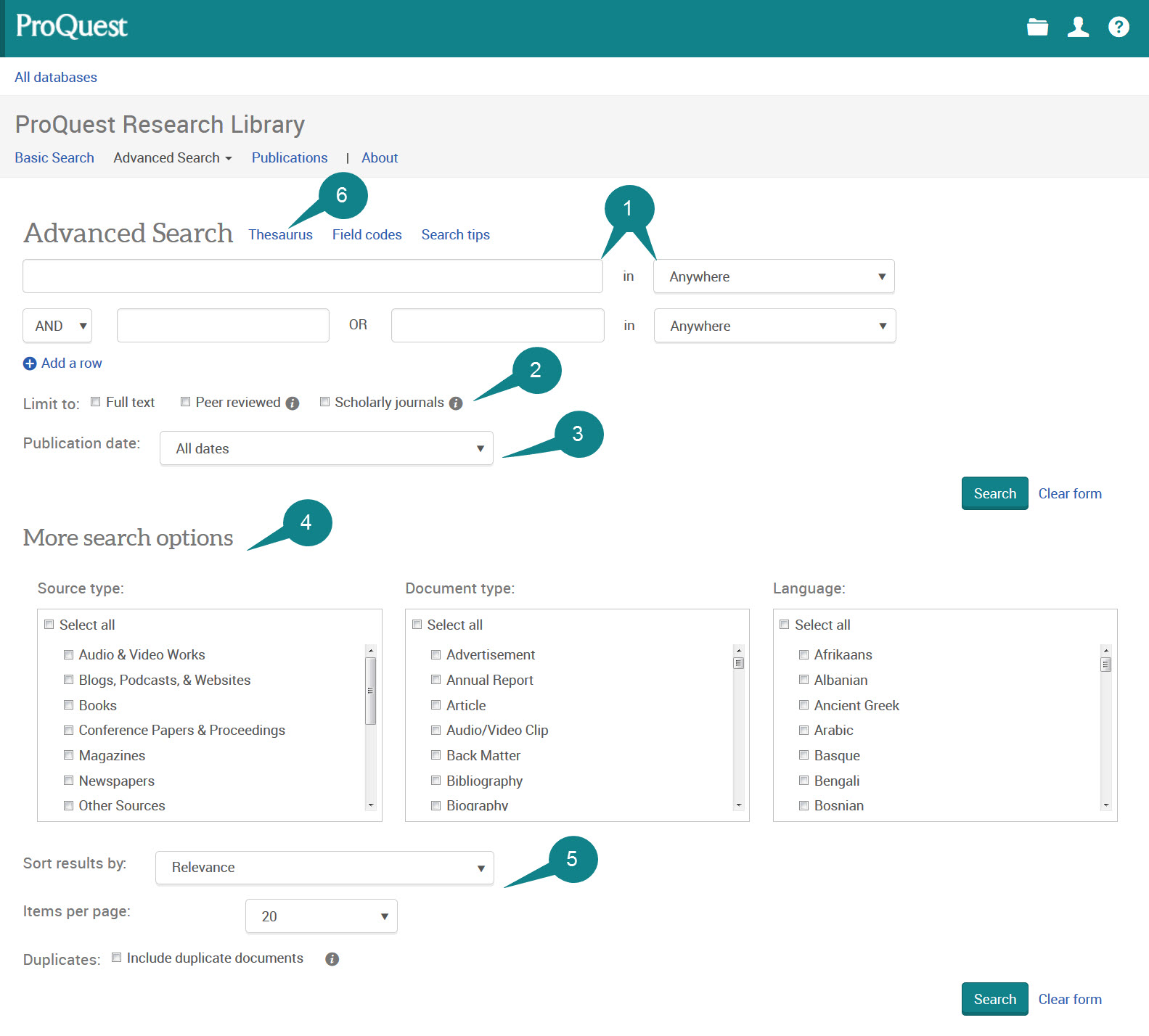Toggle Select all under Document type
Viewport: 1149px width, 1036px height.
(417, 625)
